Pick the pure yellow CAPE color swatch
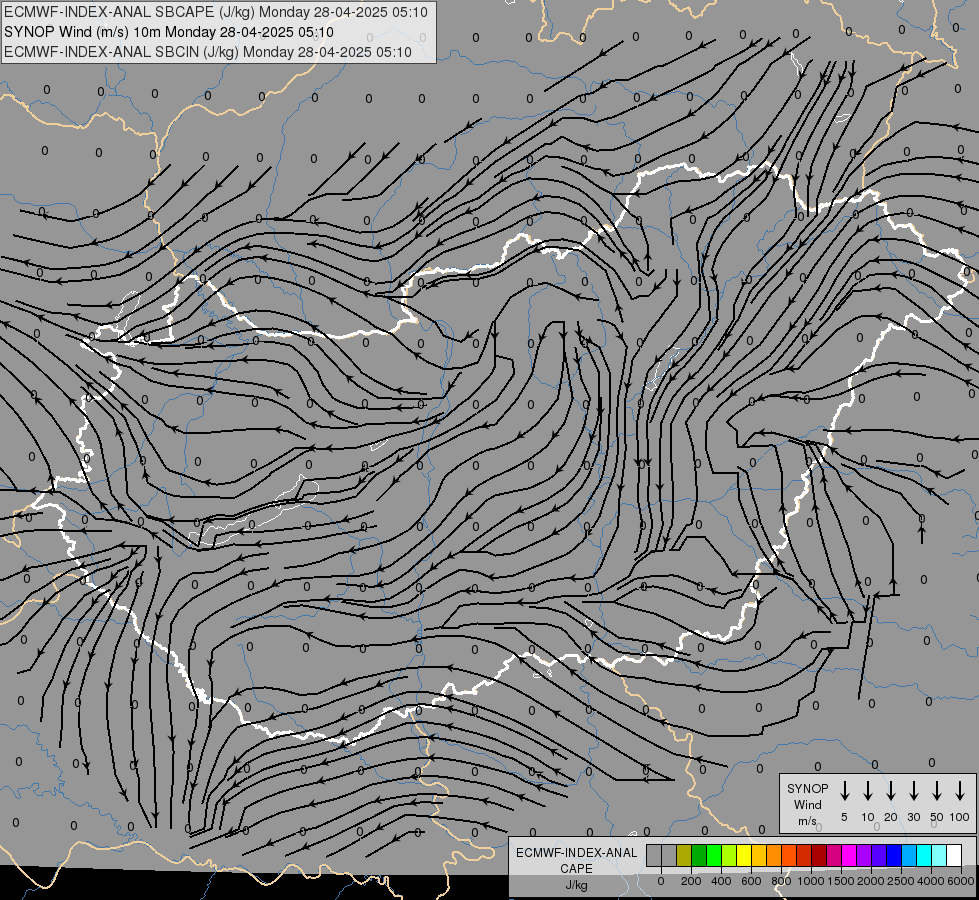 [744, 855]
